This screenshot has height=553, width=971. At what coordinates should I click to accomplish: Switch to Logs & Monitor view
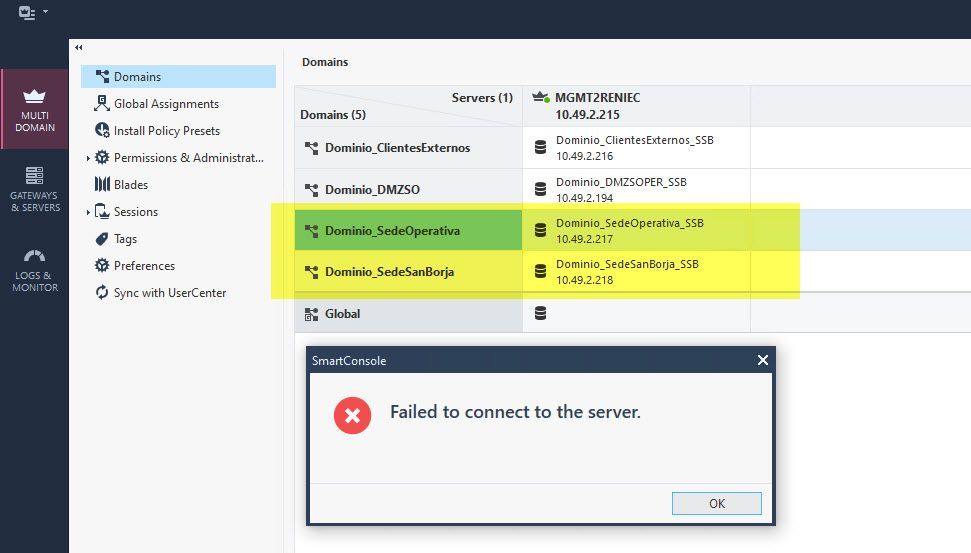pyautogui.click(x=35, y=271)
